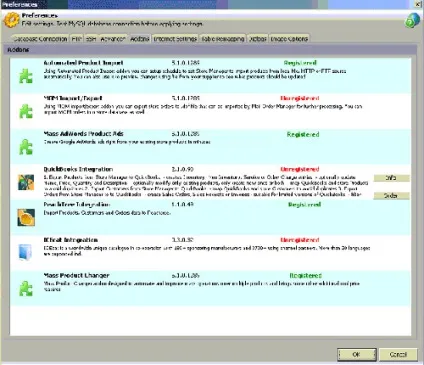Switch to the Table Remapping tab
The height and width of the screenshot is (365, 424).
point(223,39)
